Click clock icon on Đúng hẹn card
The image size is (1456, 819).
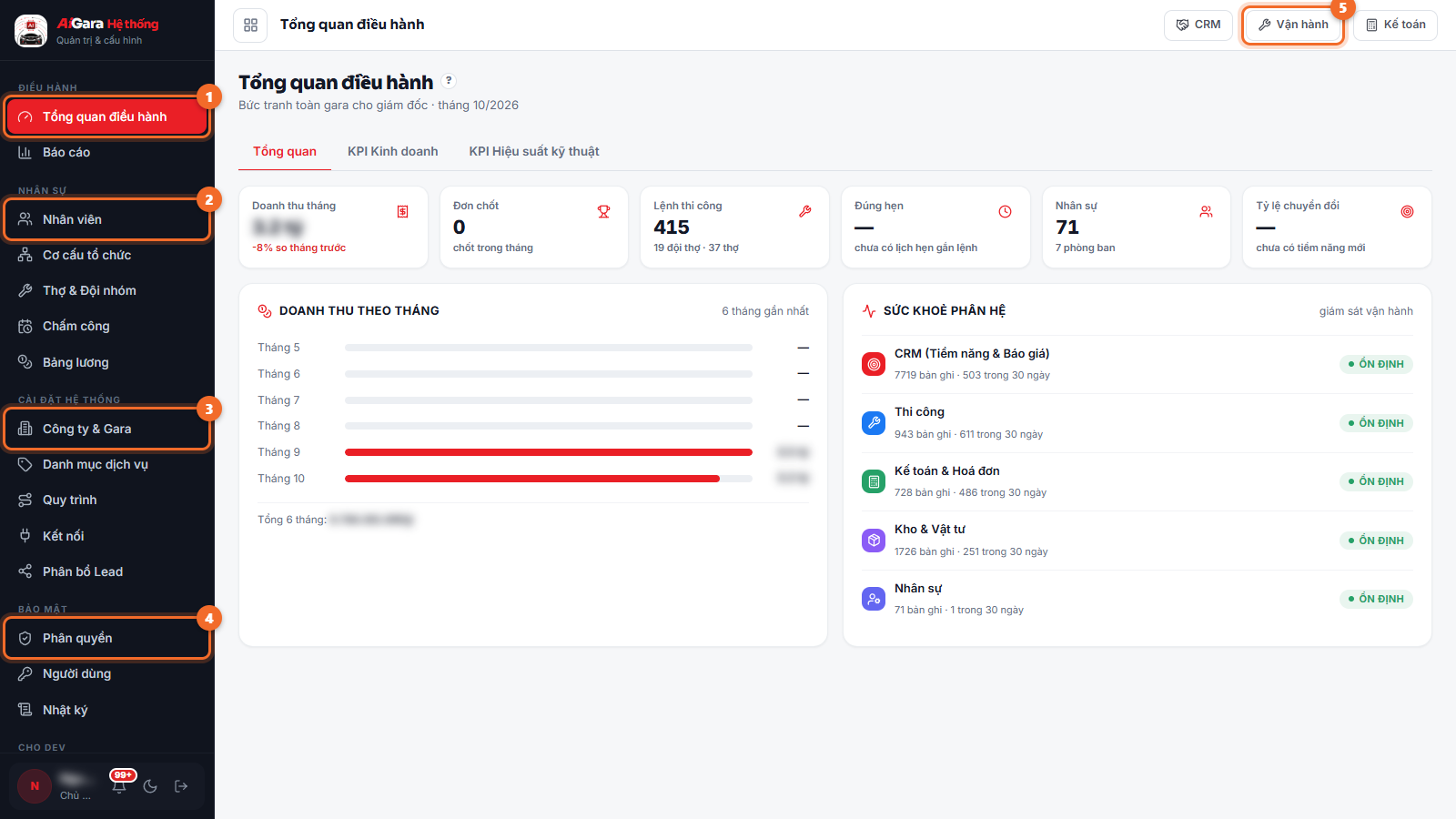click(x=1005, y=212)
